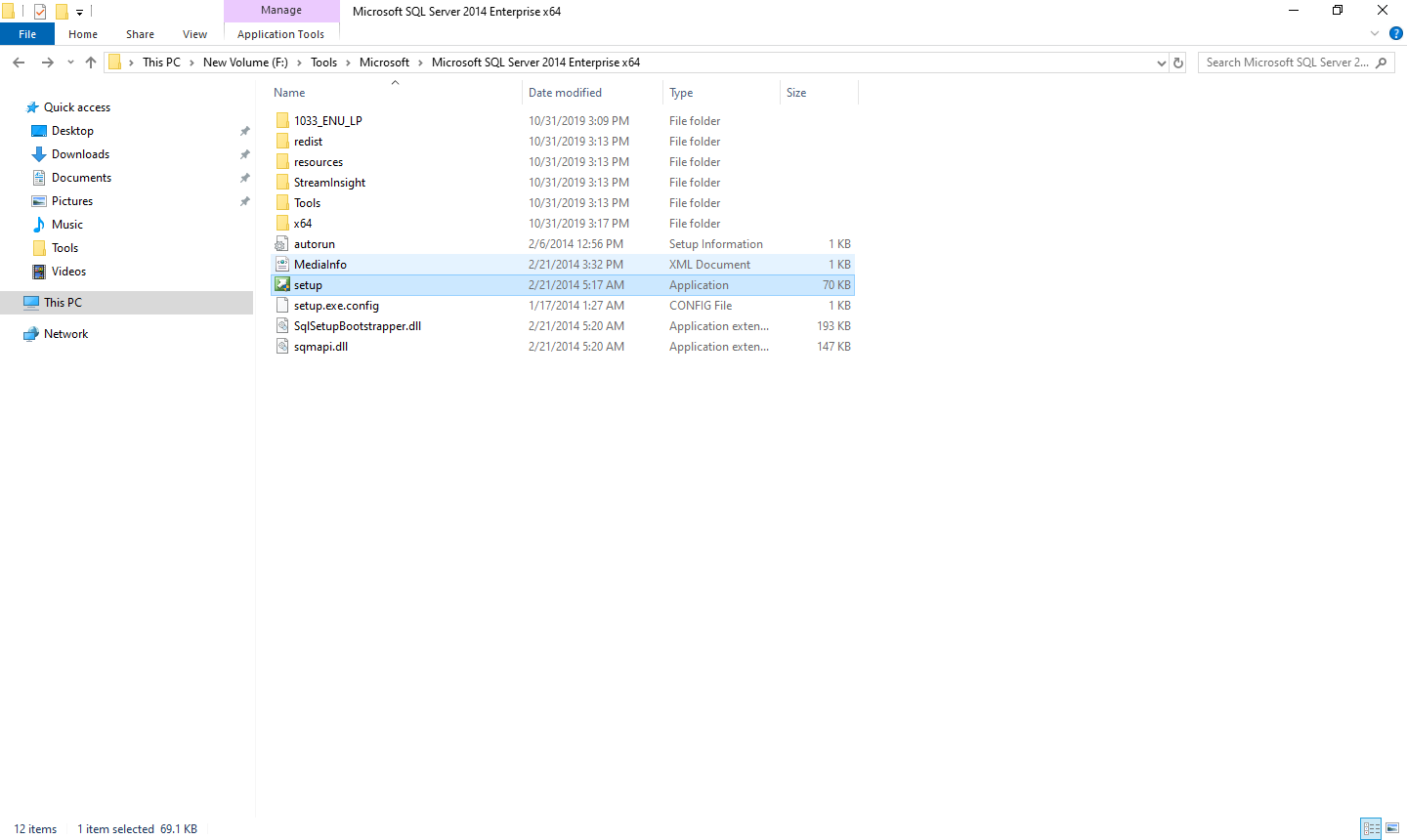Select Quick access in navigation pane
1407x840 pixels.
coord(77,107)
